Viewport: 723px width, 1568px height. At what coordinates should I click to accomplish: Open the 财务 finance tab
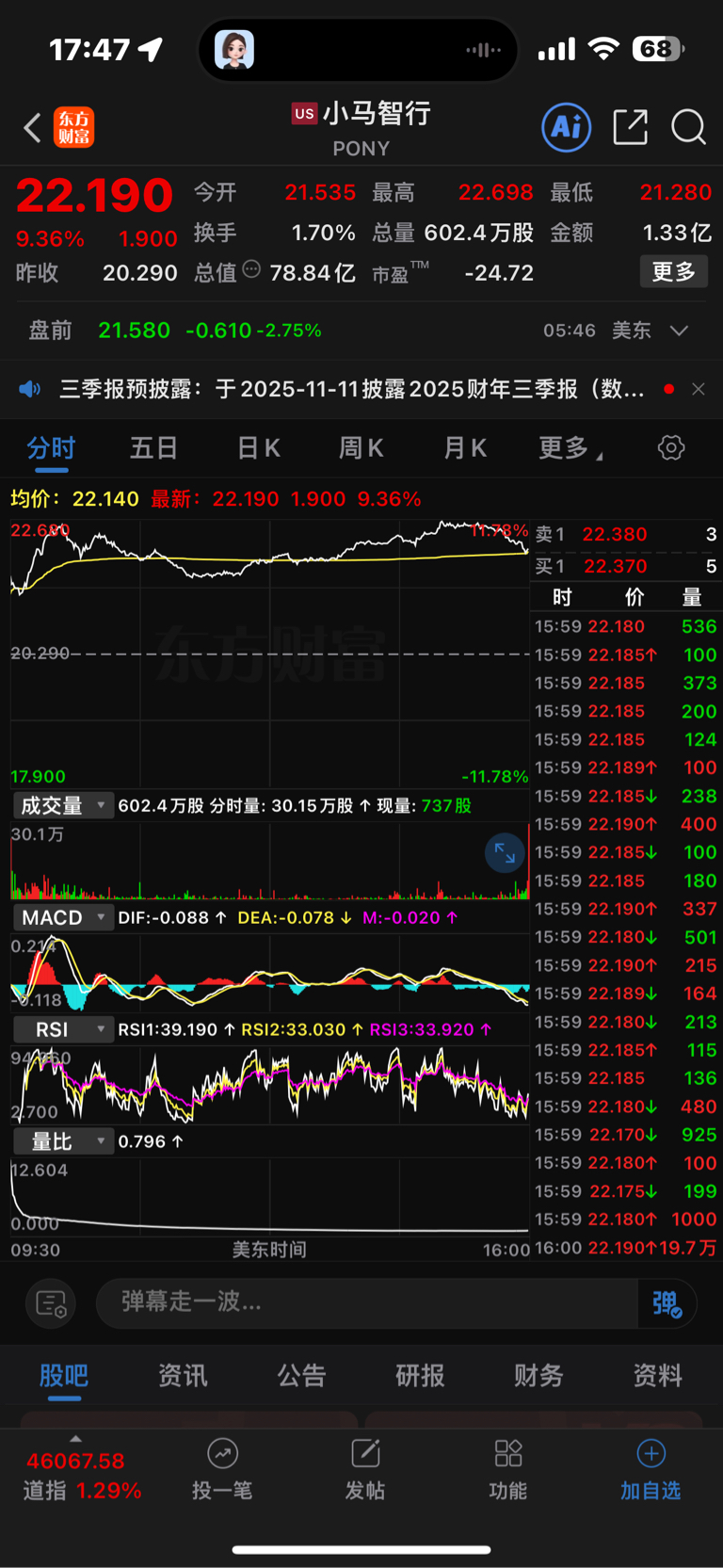(x=538, y=1376)
